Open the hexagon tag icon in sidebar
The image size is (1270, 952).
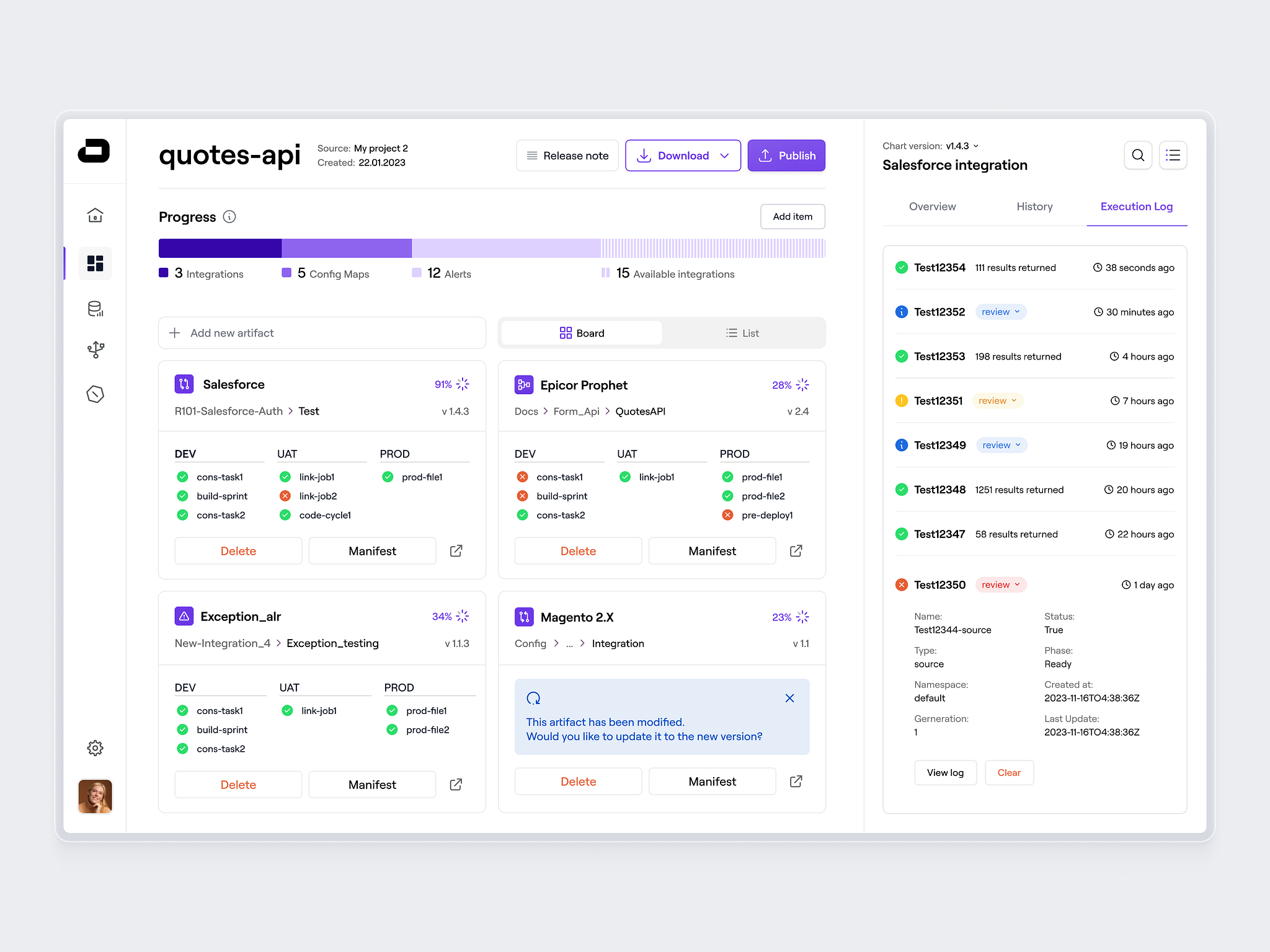(95, 394)
